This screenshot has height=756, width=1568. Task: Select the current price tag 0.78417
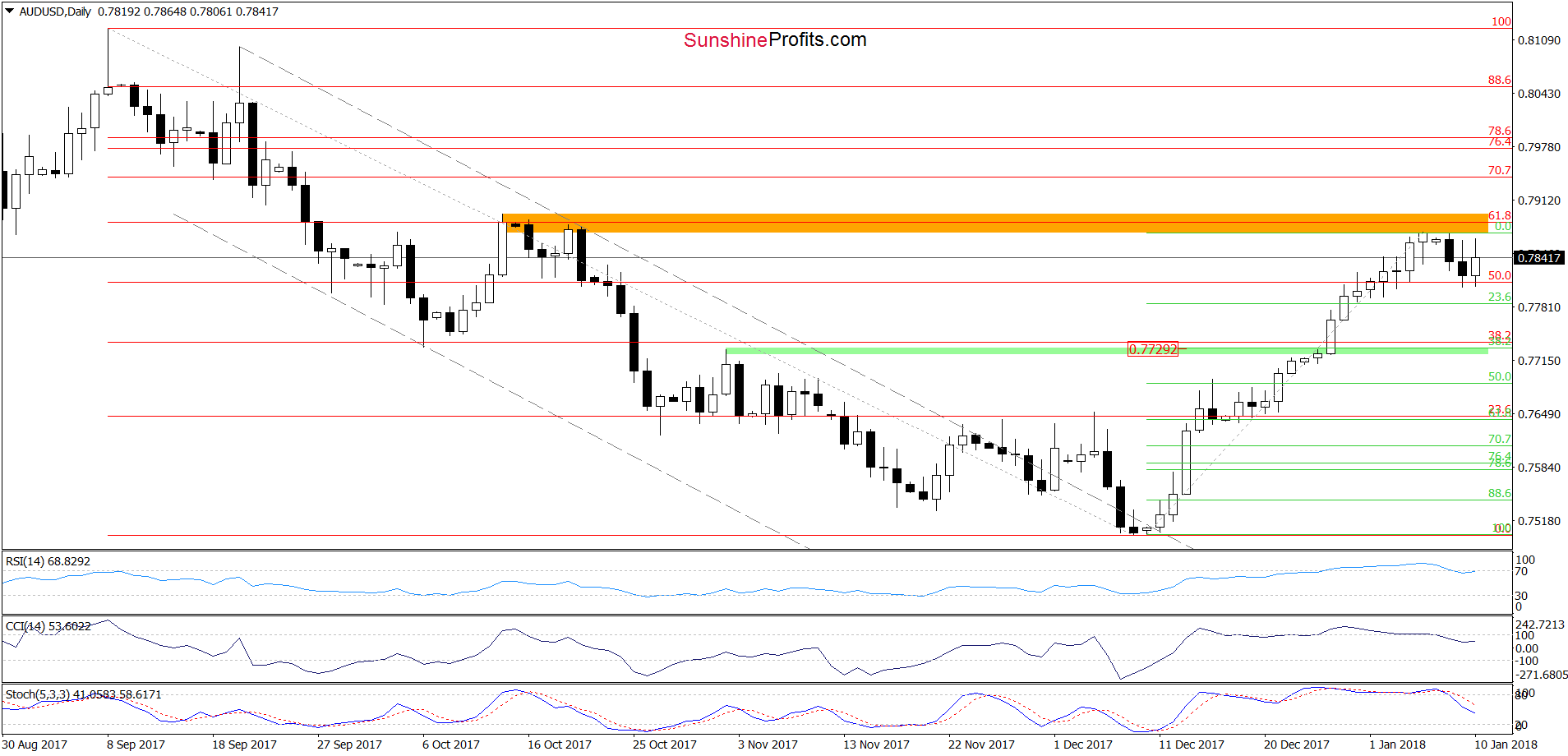(1538, 258)
